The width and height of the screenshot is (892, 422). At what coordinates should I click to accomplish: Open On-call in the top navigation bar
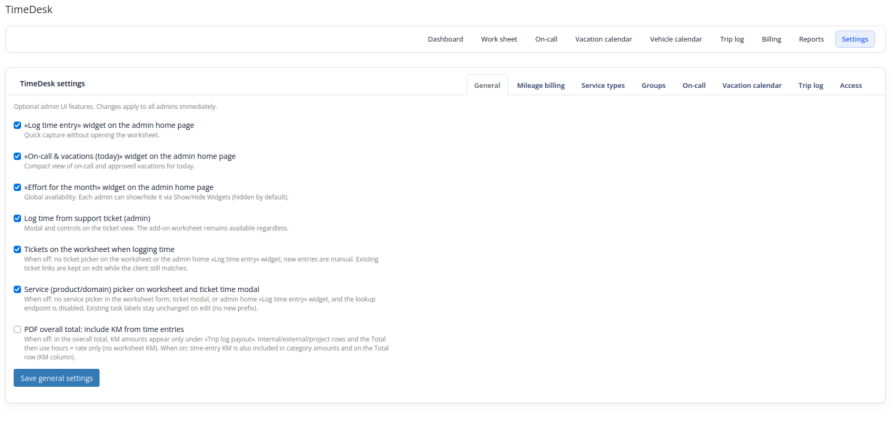pyautogui.click(x=546, y=39)
